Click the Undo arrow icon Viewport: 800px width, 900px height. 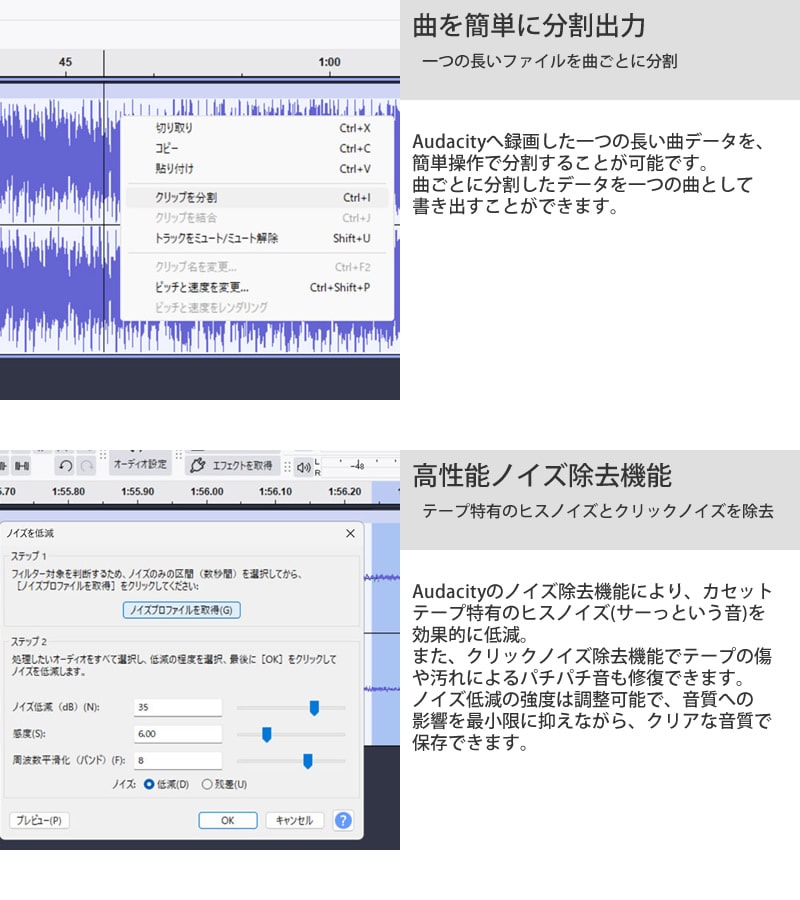65,466
